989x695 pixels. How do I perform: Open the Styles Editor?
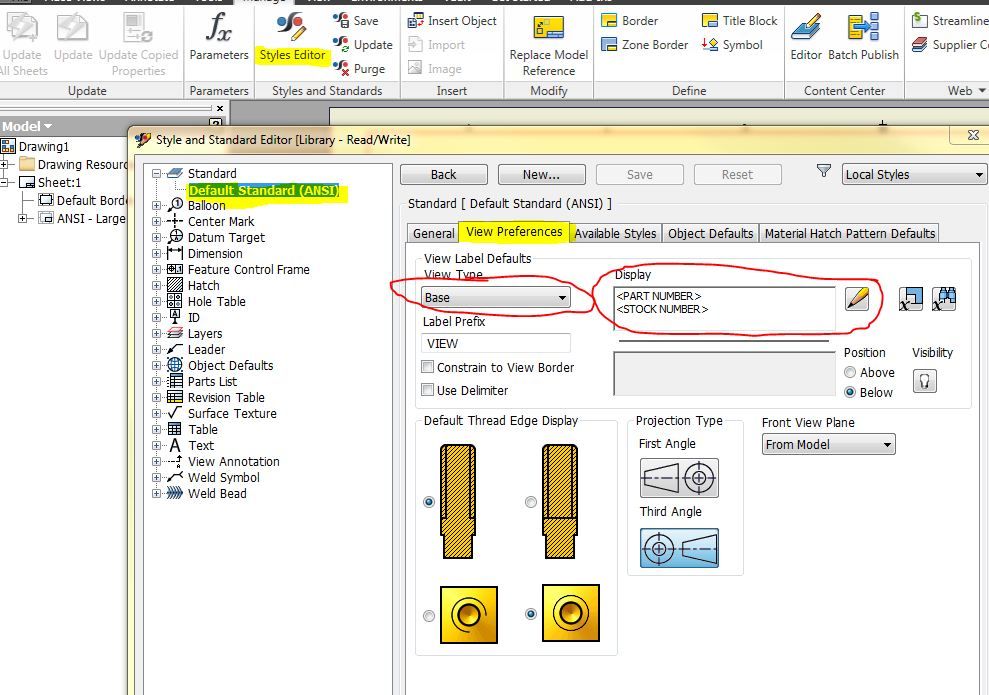292,37
